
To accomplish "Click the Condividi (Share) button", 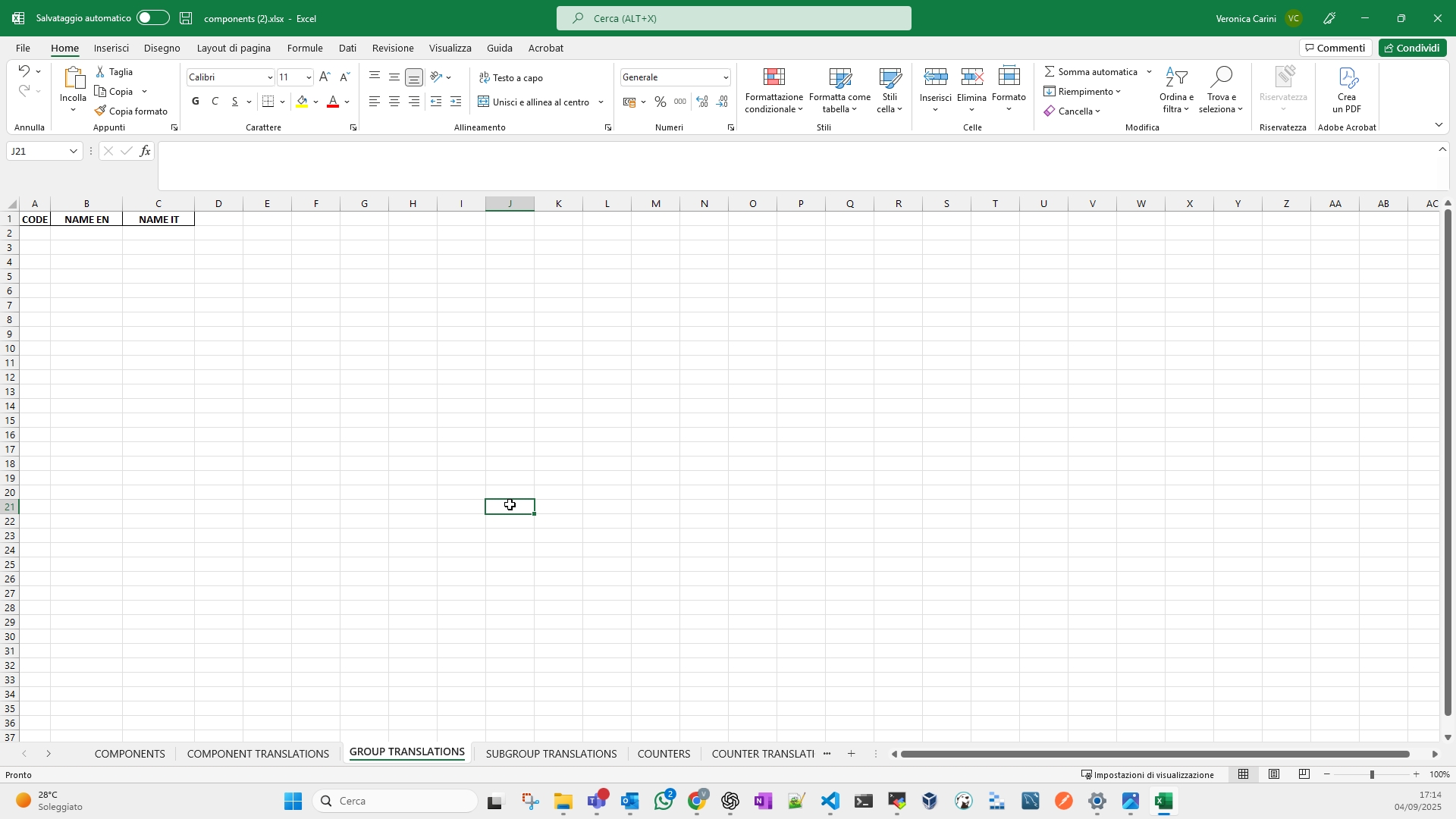I will [1412, 48].
